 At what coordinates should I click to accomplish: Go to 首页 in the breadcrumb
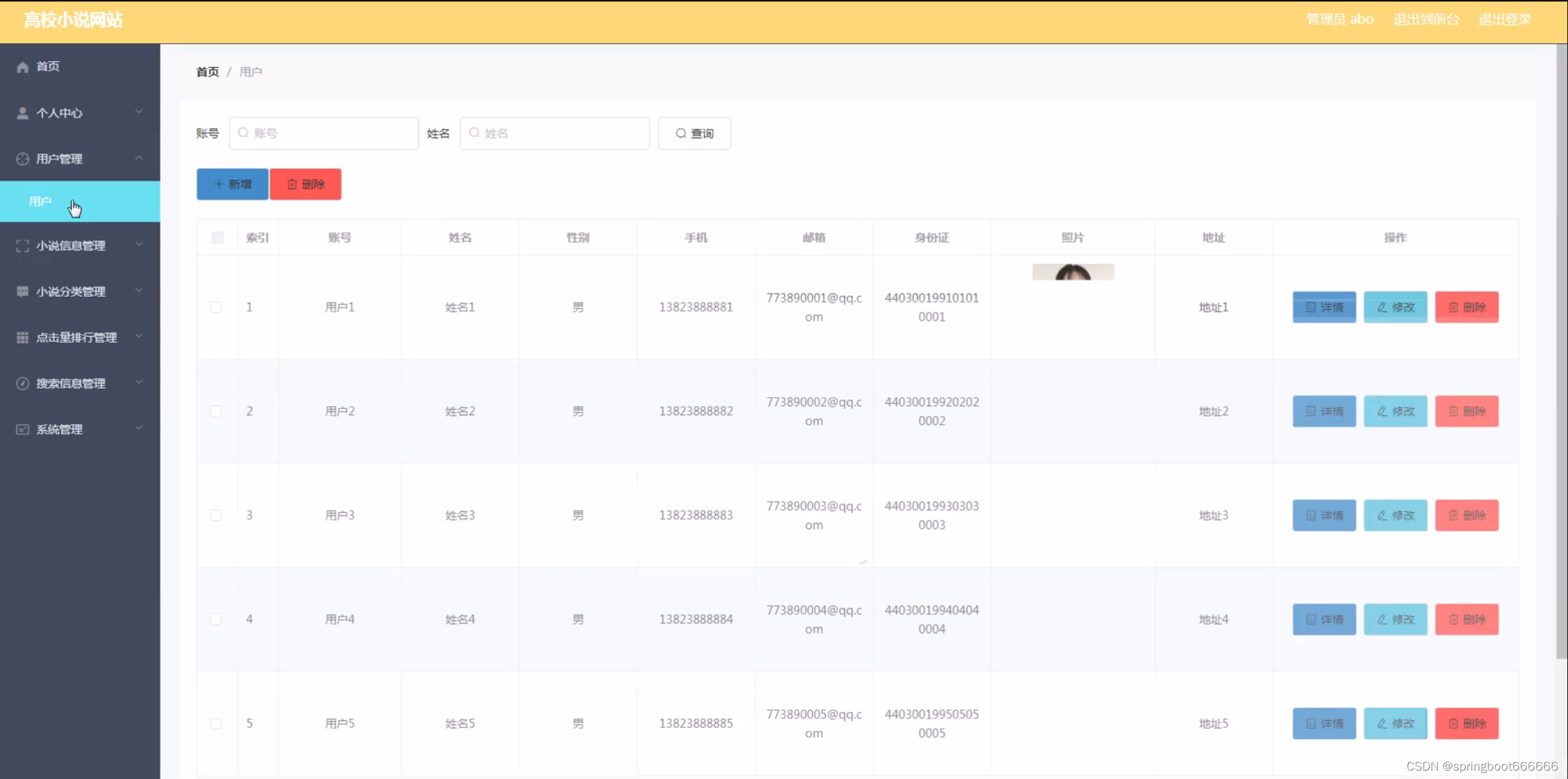(x=207, y=72)
